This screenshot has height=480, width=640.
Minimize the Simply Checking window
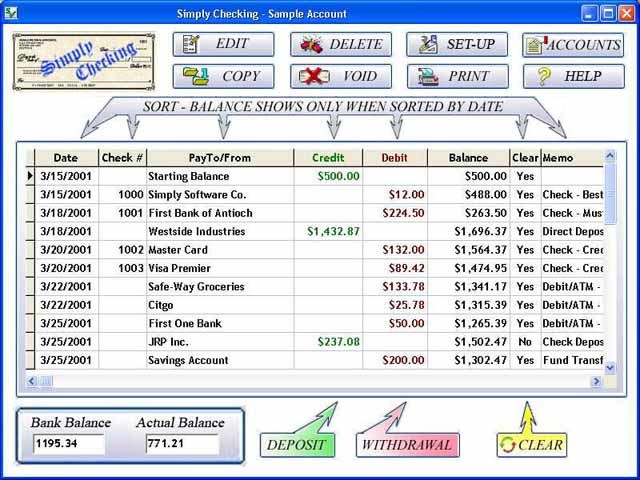(x=589, y=13)
